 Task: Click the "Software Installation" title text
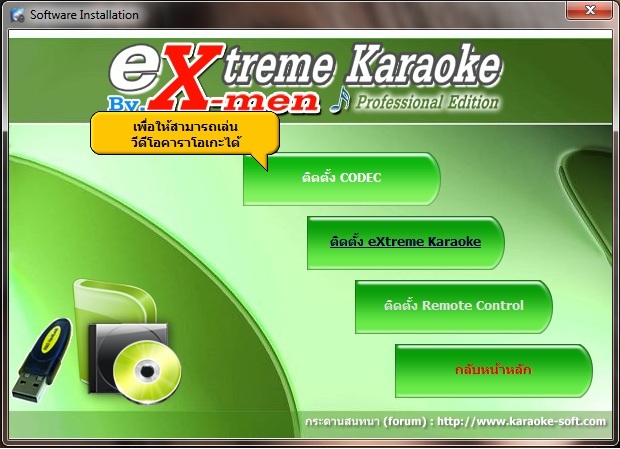[x=84, y=15]
